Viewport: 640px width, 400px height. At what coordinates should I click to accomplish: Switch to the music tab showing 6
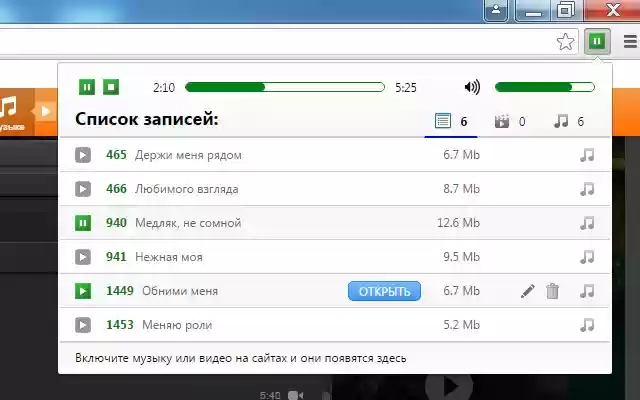(x=569, y=121)
